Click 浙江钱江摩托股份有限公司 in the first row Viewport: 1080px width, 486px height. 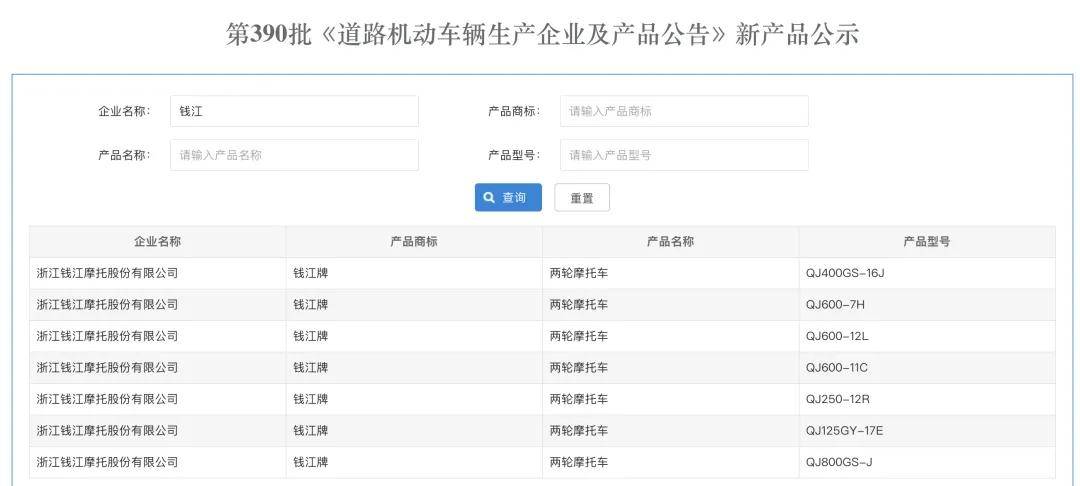(107, 273)
